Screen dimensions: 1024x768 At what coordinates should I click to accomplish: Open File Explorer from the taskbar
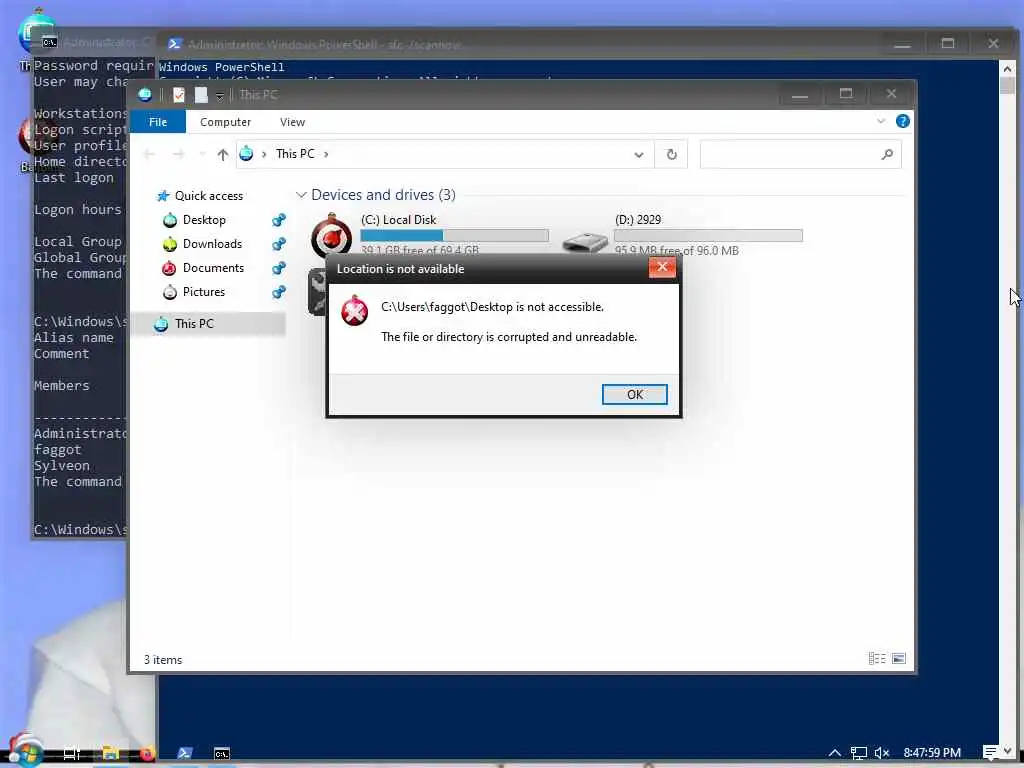click(110, 753)
